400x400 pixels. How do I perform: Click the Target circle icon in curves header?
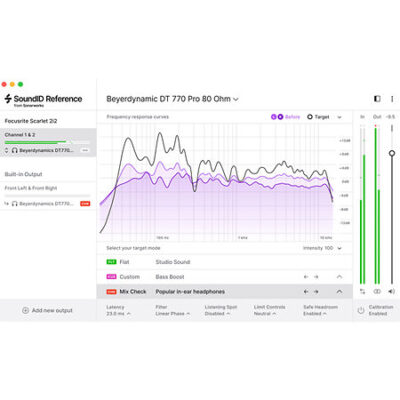point(310,117)
